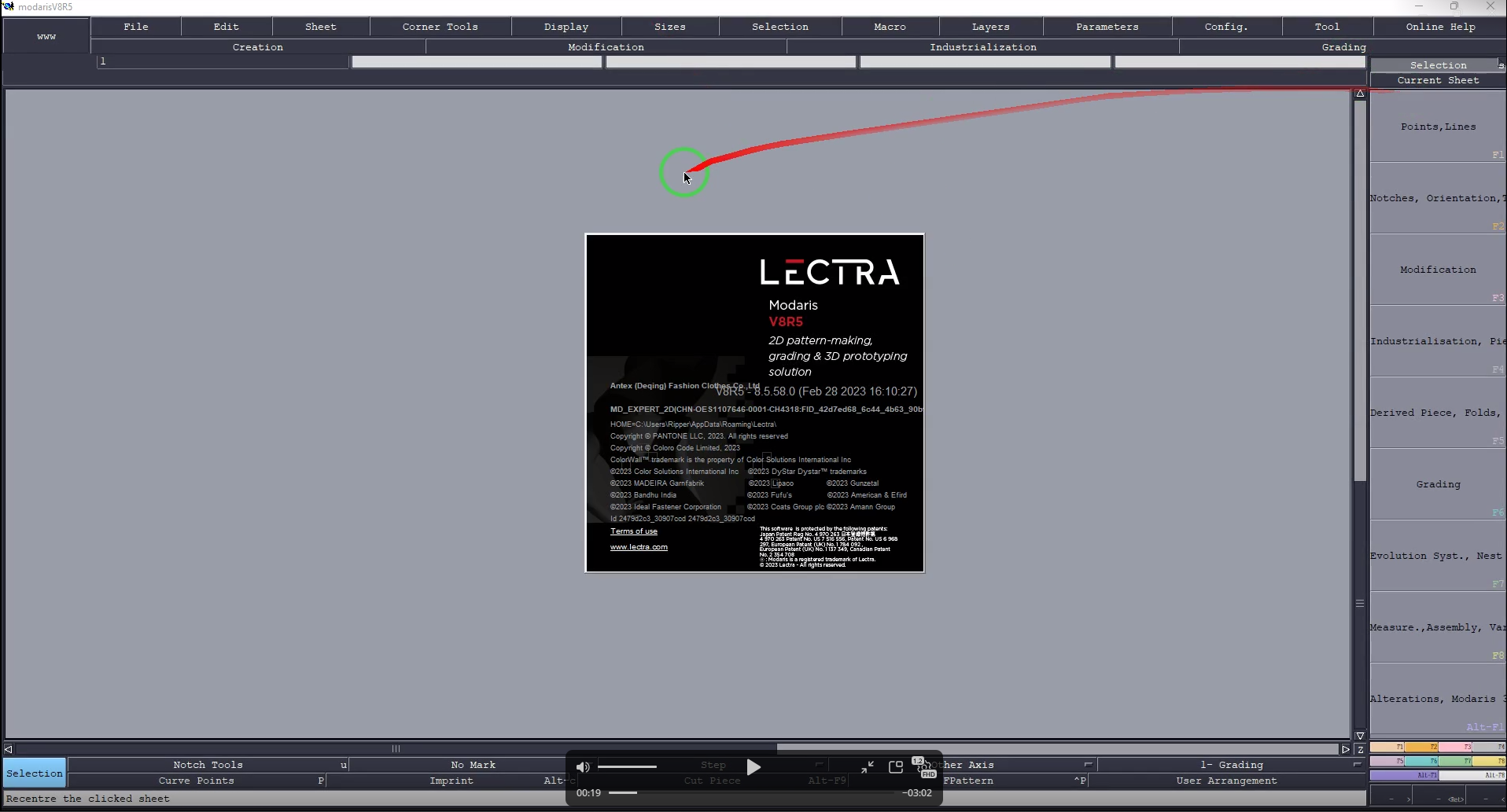This screenshot has width=1507, height=812.
Task: Toggle the Imprint option
Action: pyautogui.click(x=451, y=781)
